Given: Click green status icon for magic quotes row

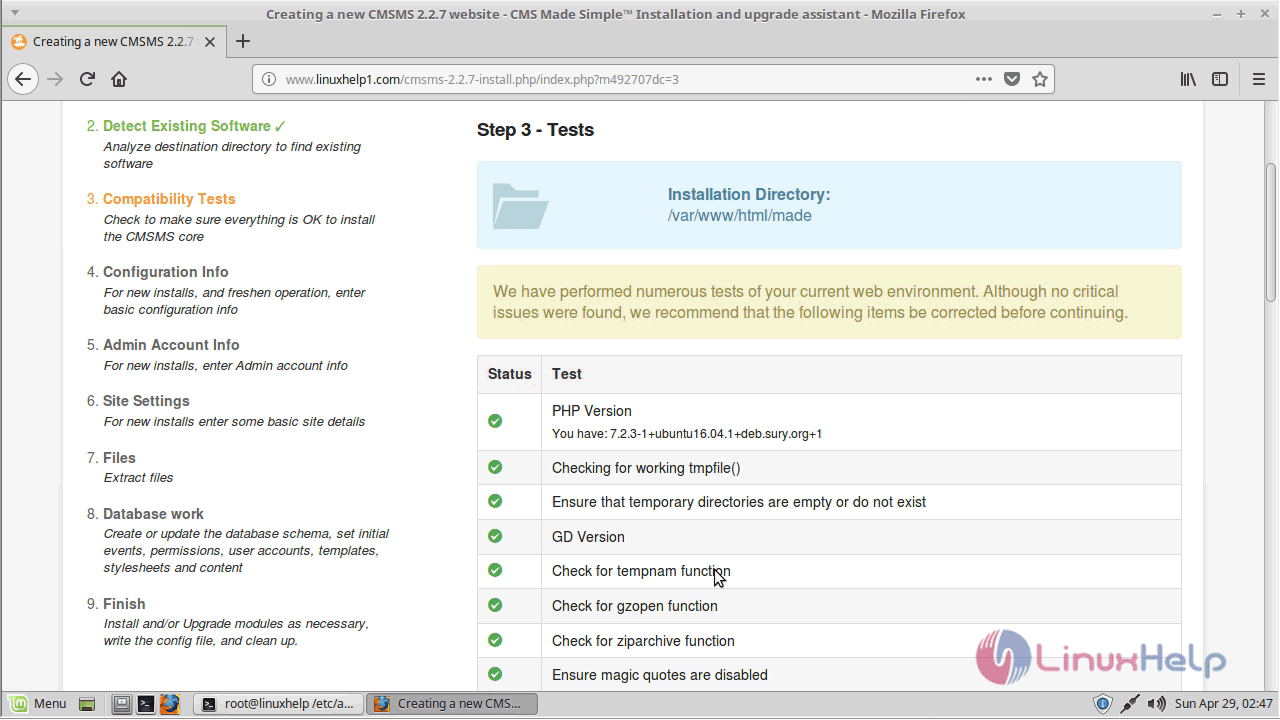Looking at the screenshot, I should (x=495, y=674).
